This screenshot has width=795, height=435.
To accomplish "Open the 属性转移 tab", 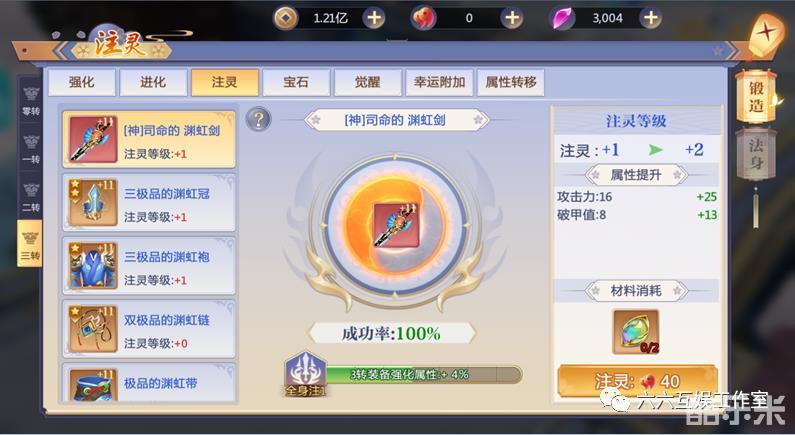I will [511, 83].
